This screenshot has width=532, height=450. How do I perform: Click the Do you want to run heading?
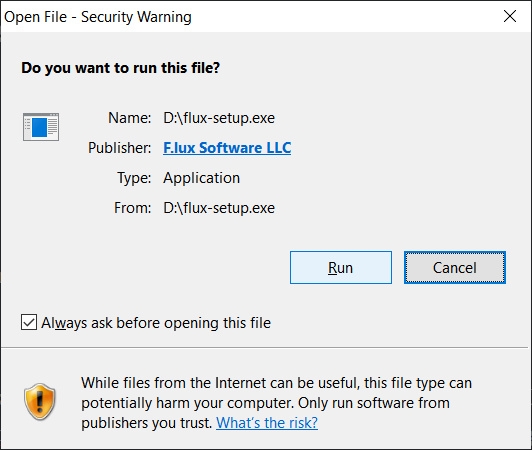120,68
